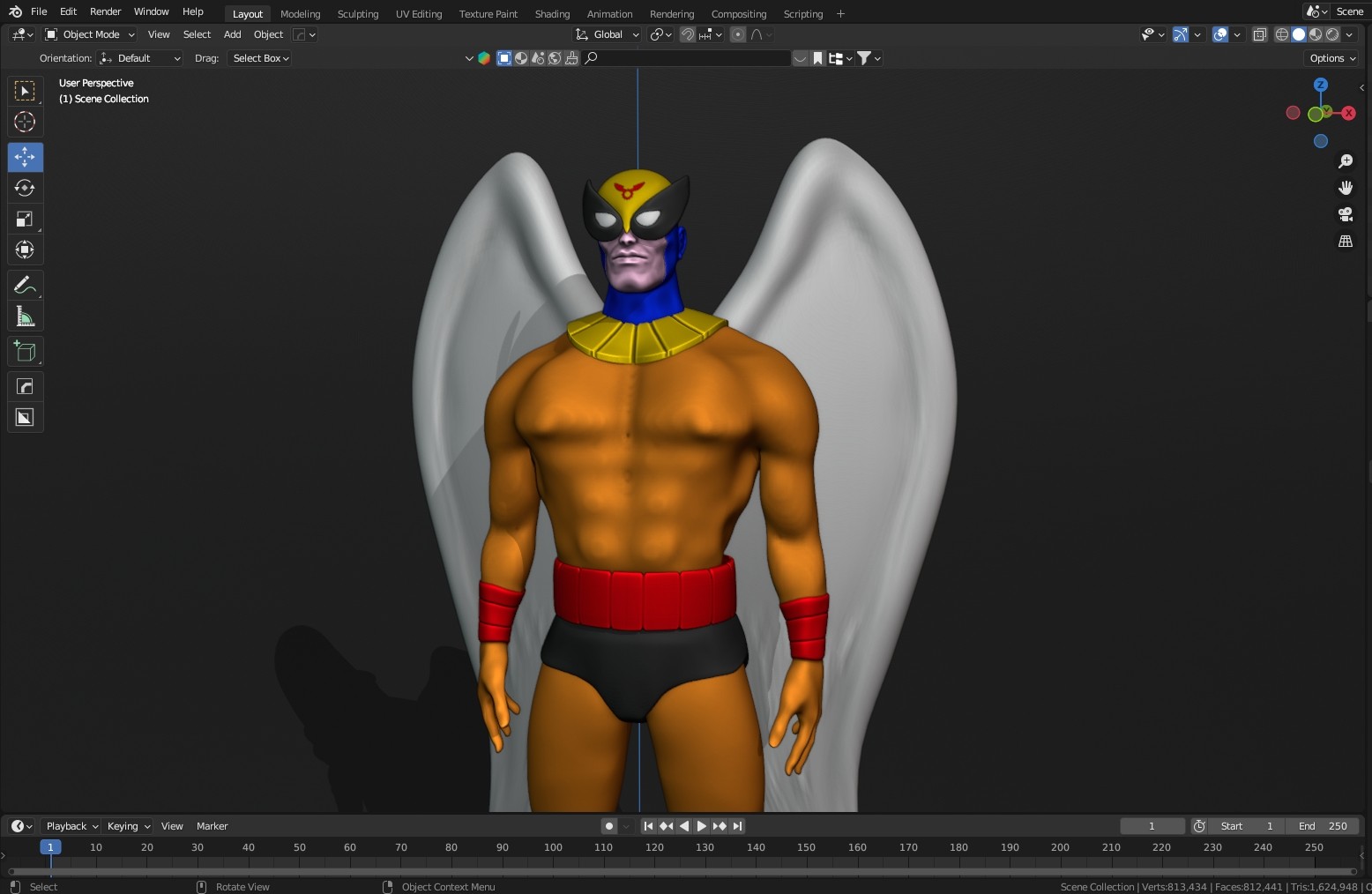Toggle proportional editing
This screenshot has height=894, width=1372.
[738, 34]
